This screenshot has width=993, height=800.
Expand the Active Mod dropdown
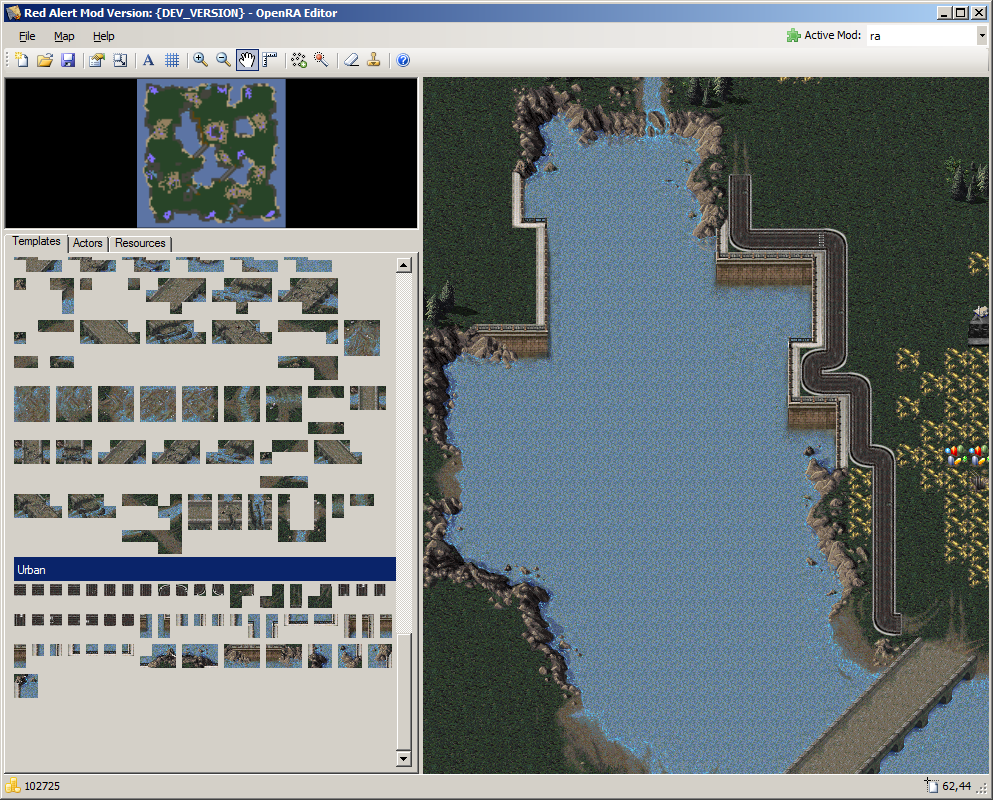point(982,35)
